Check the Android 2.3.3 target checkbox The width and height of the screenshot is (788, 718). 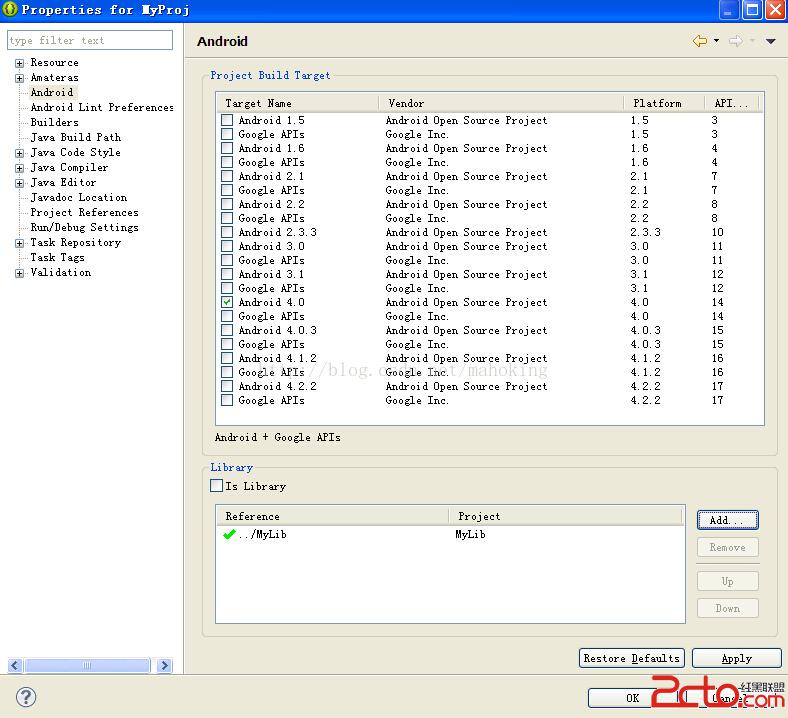point(227,232)
